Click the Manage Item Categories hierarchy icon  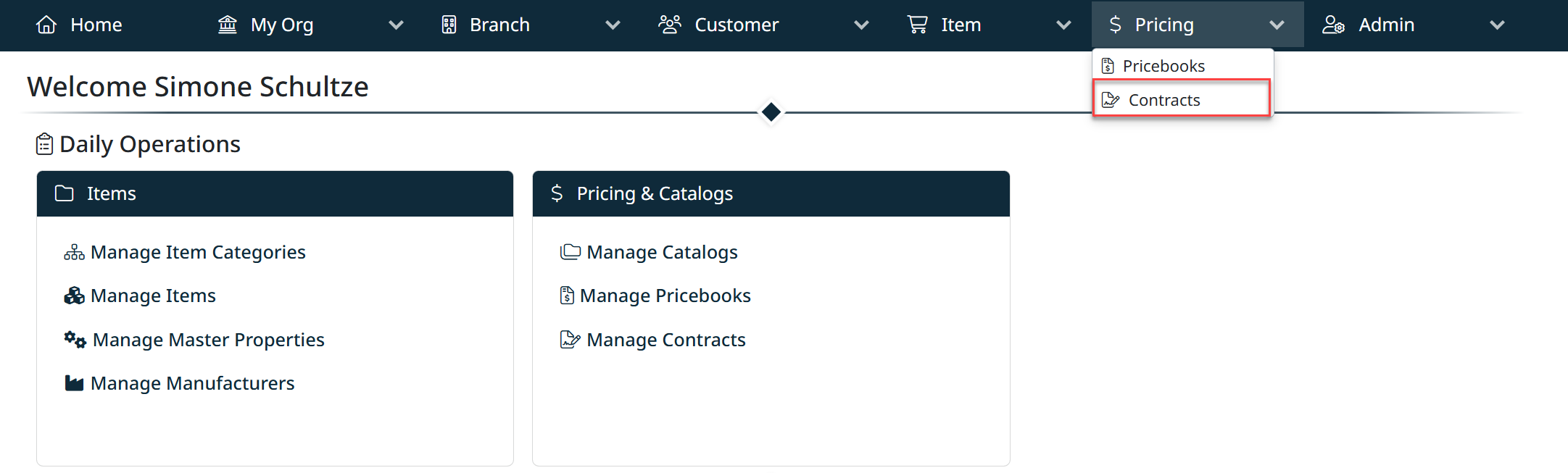74,253
